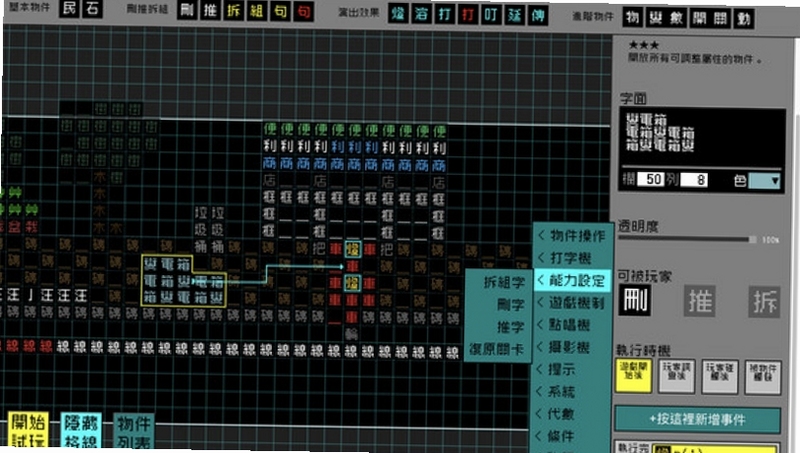
Task: Pick the yellow 拆 split tile in the toolbar
Action: [234, 11]
